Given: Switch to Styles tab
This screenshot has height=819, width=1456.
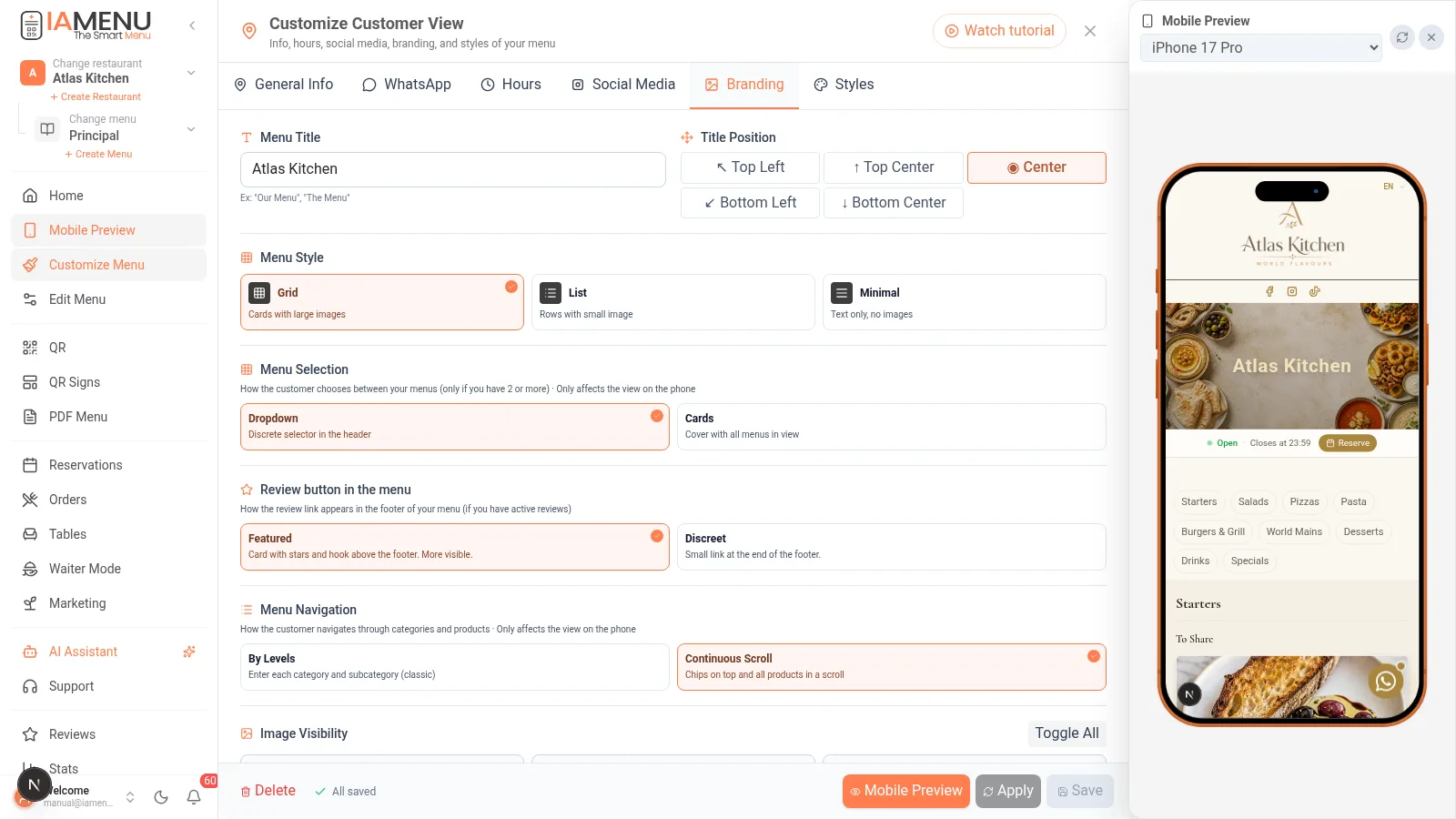Looking at the screenshot, I should point(844,85).
